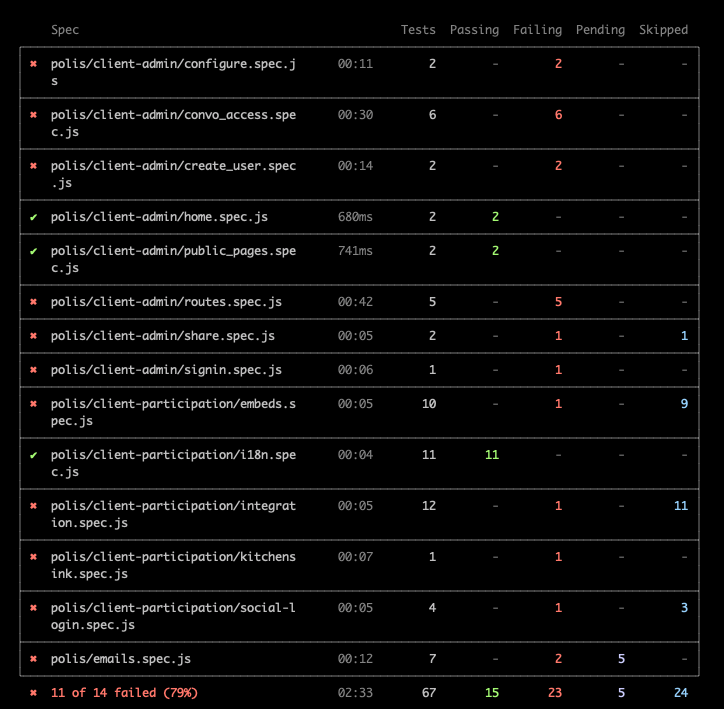Click the green checkmark beside i18n.spec.js
This screenshot has width=724, height=709.
(33, 455)
